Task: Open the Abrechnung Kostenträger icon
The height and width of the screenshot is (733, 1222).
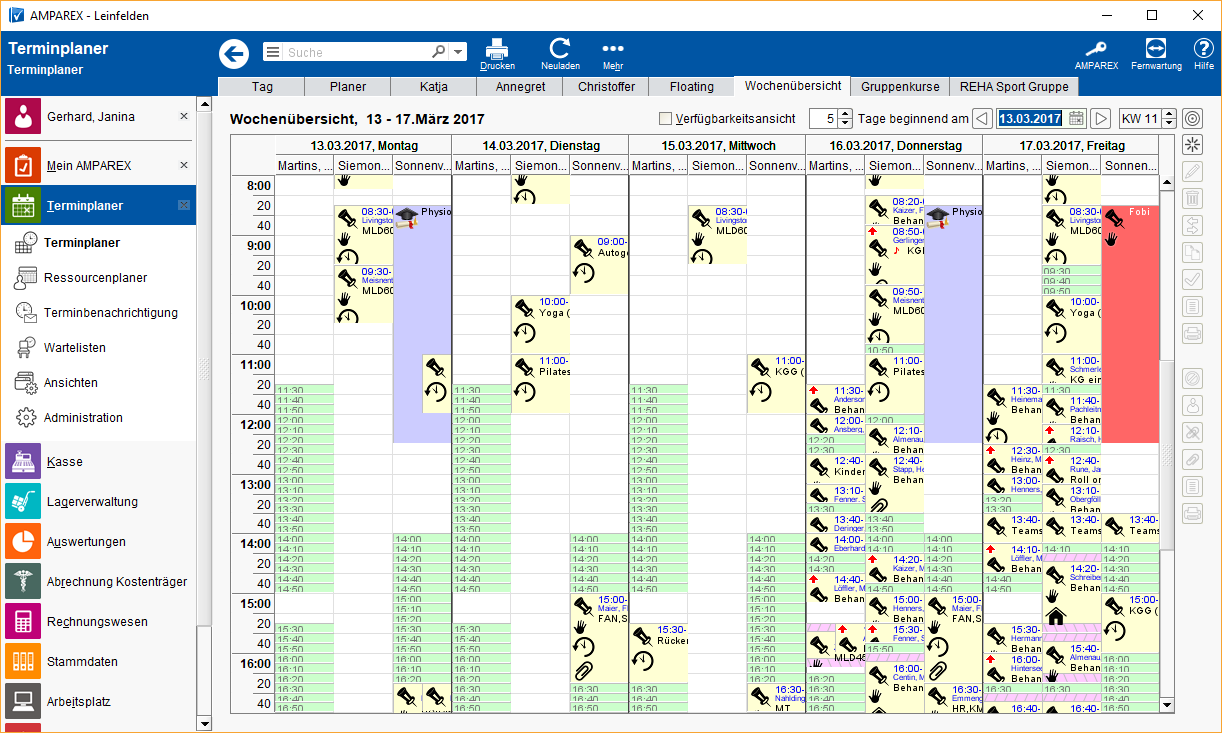Action: [23, 582]
